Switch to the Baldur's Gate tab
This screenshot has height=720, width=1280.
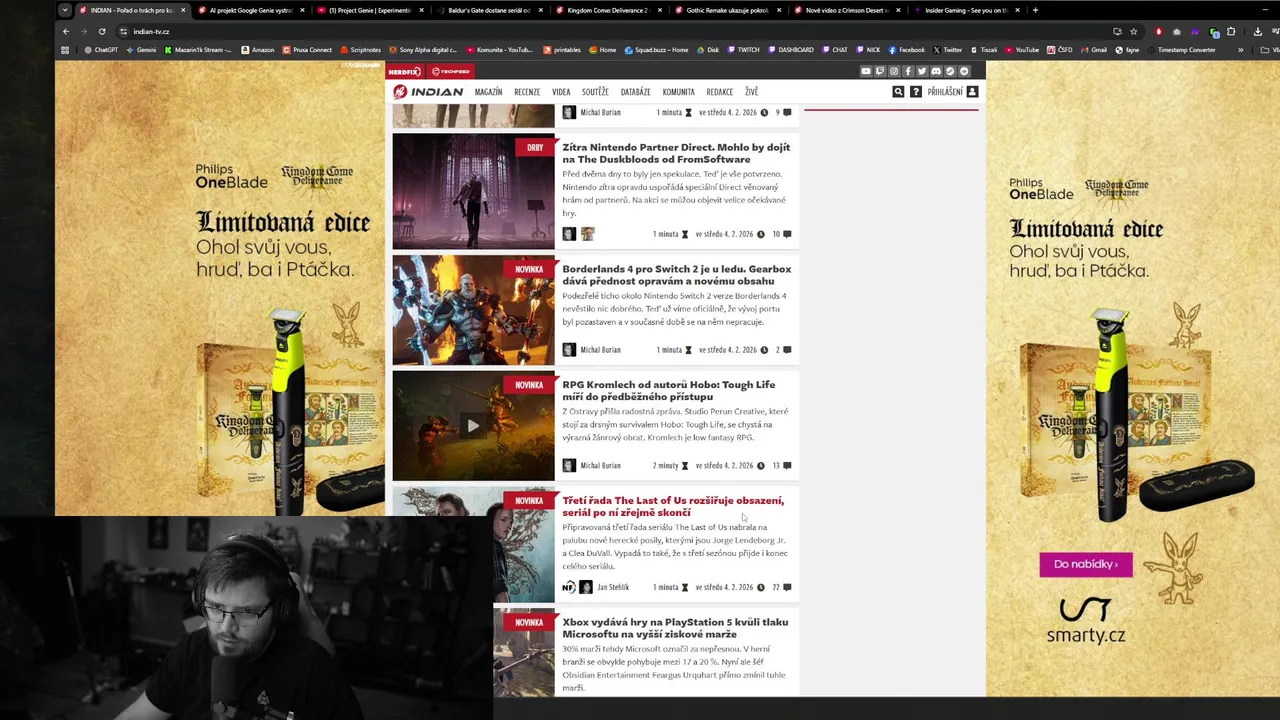point(488,10)
